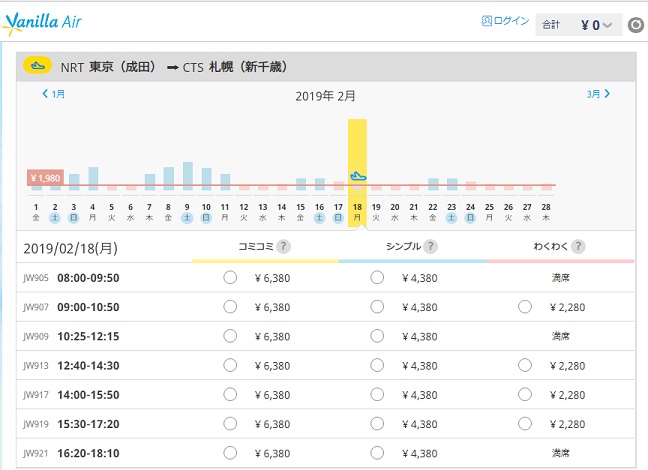648x470 pixels.
Task: Click the シンプル fare column header
Action: pos(403,246)
